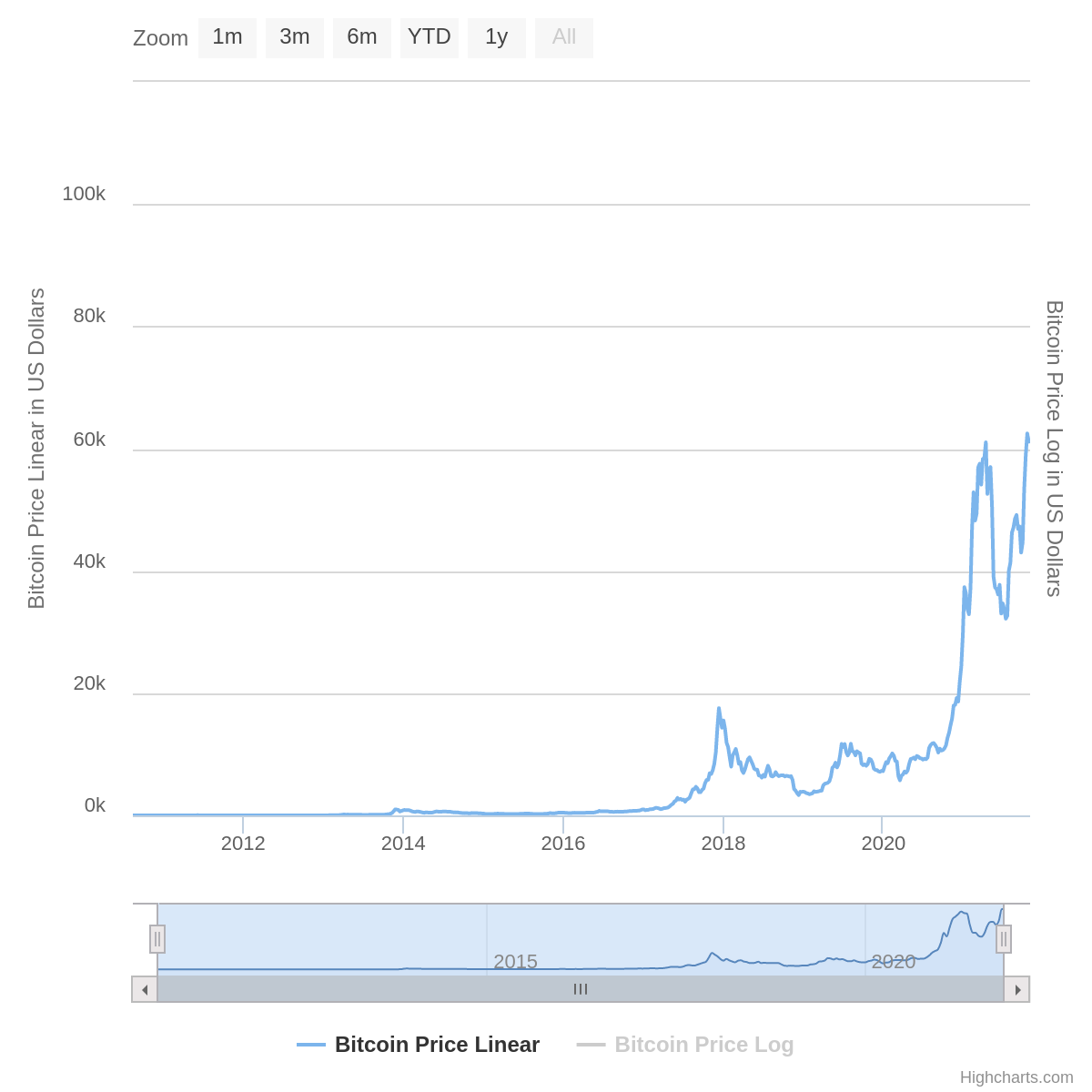Set zoom range to 1m
Screen dimensions: 1092x1092
point(227,37)
